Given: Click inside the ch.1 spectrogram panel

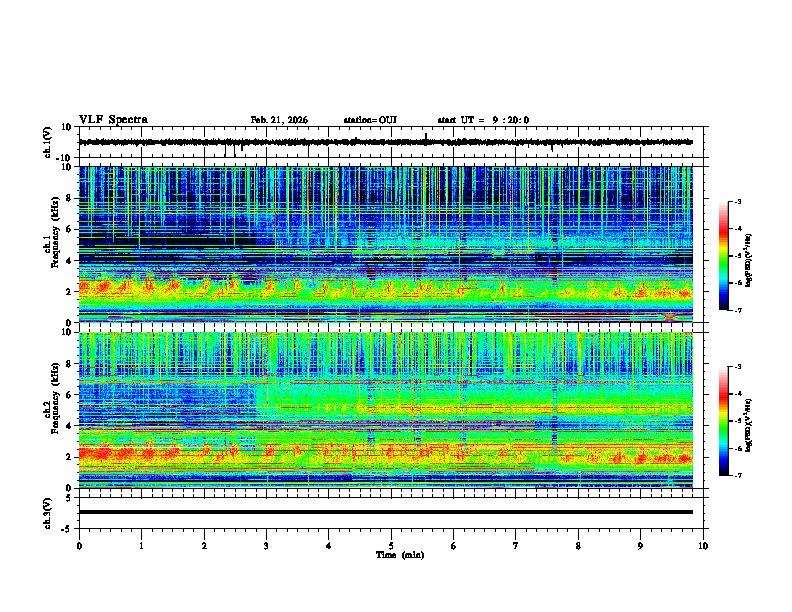Looking at the screenshot, I should pos(385,244).
